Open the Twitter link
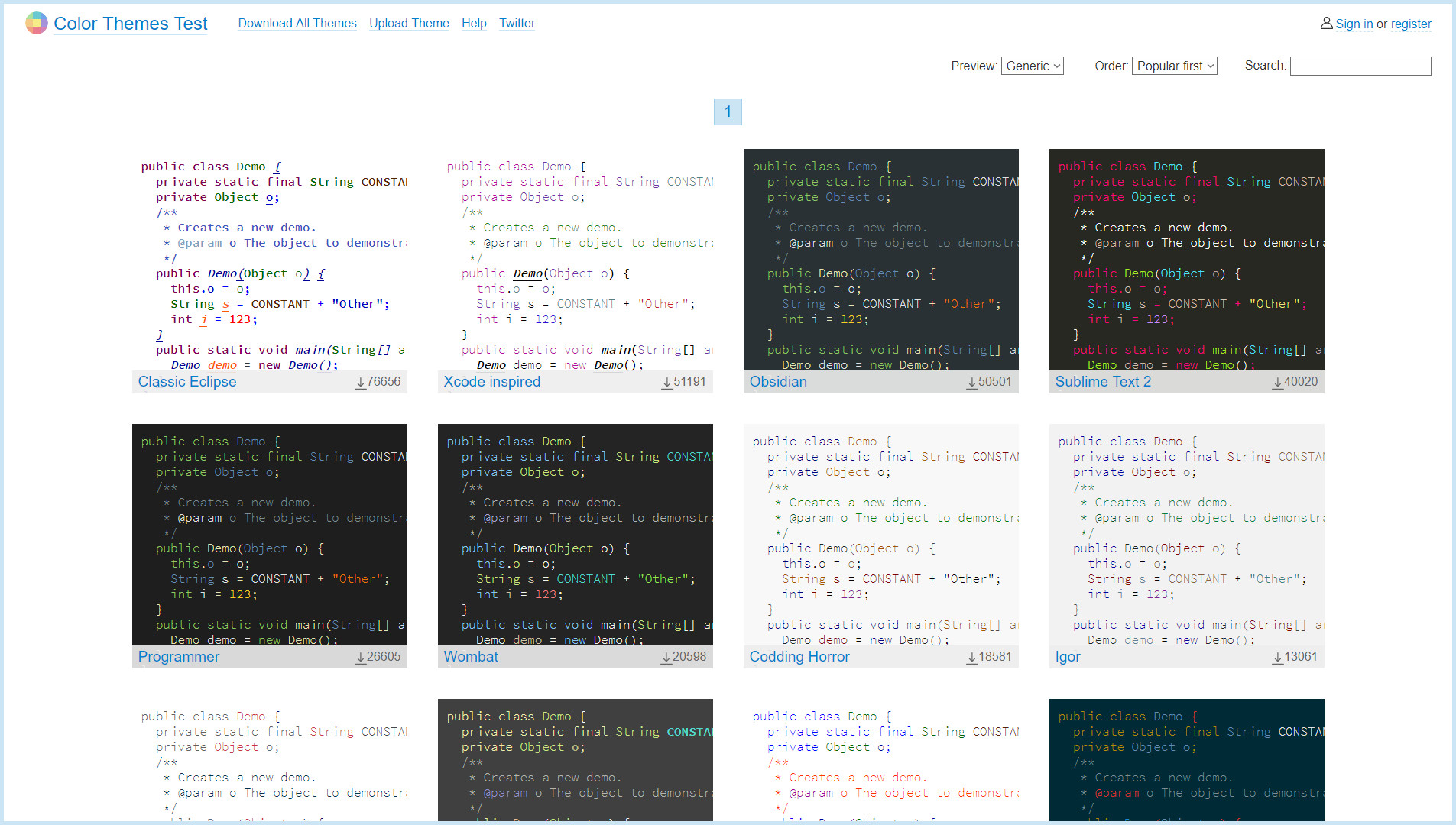 [x=517, y=23]
